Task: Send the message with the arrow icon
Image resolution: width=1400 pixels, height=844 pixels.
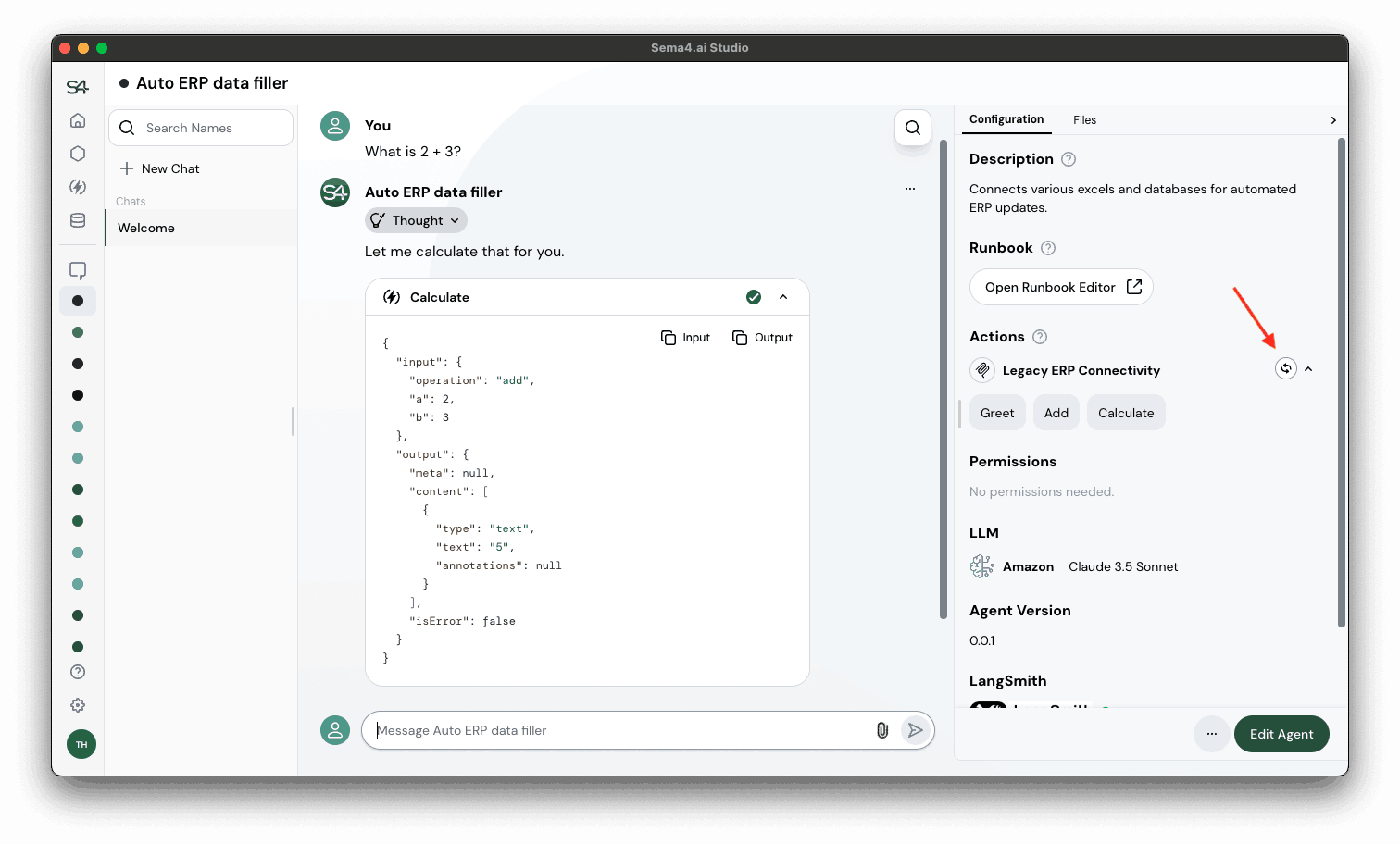Action: (916, 730)
